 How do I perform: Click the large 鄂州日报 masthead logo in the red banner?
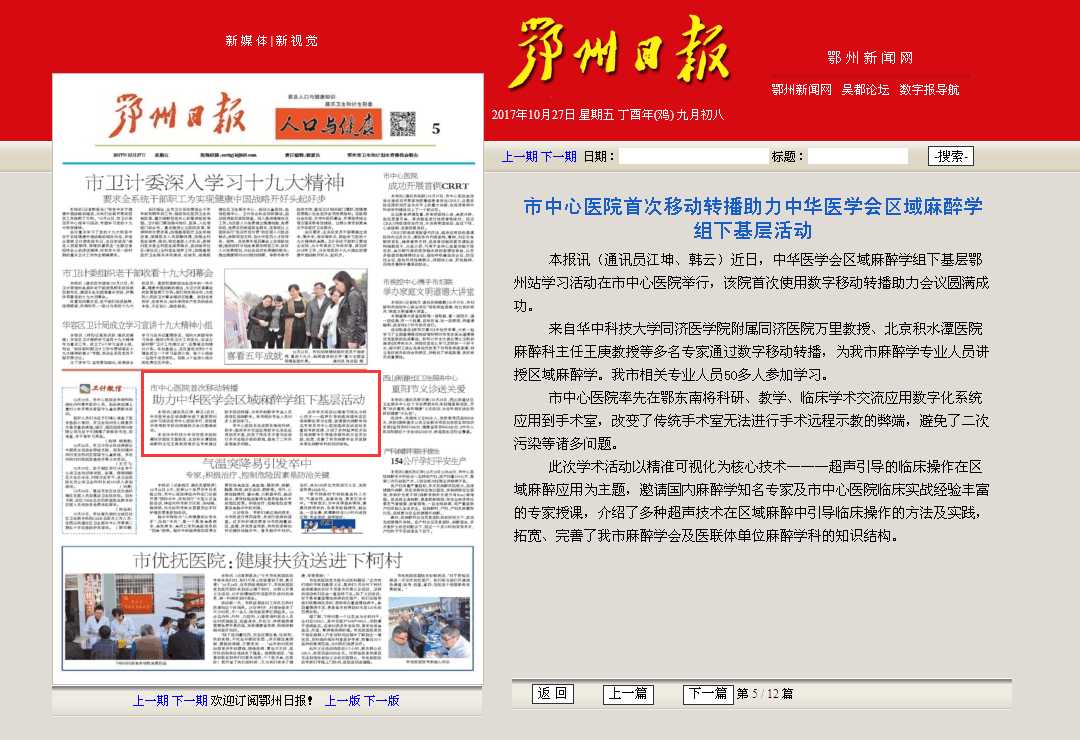click(x=618, y=52)
